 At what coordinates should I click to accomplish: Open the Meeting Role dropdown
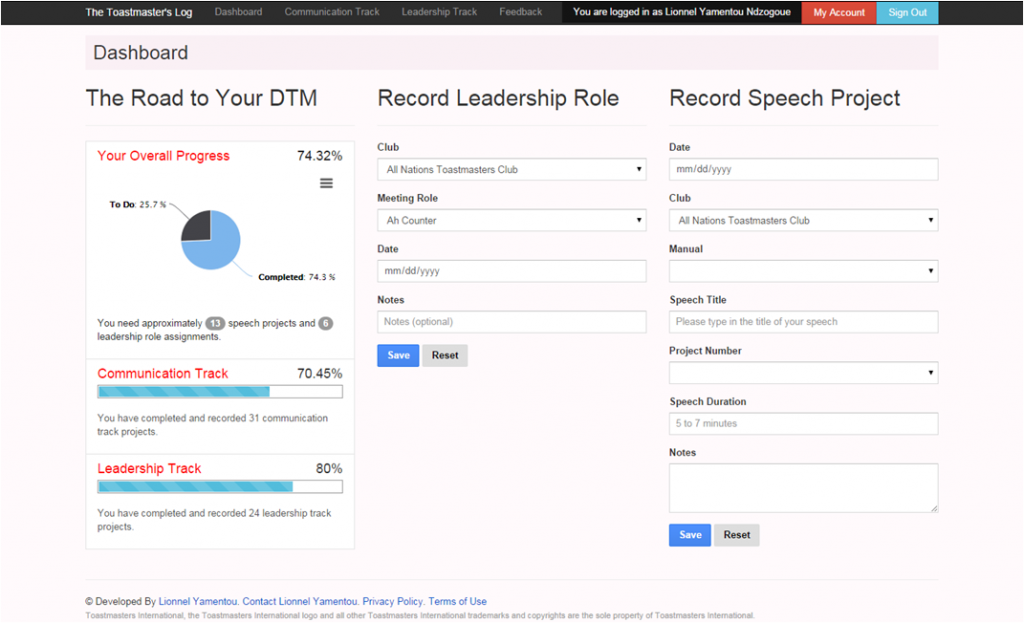[511, 221]
